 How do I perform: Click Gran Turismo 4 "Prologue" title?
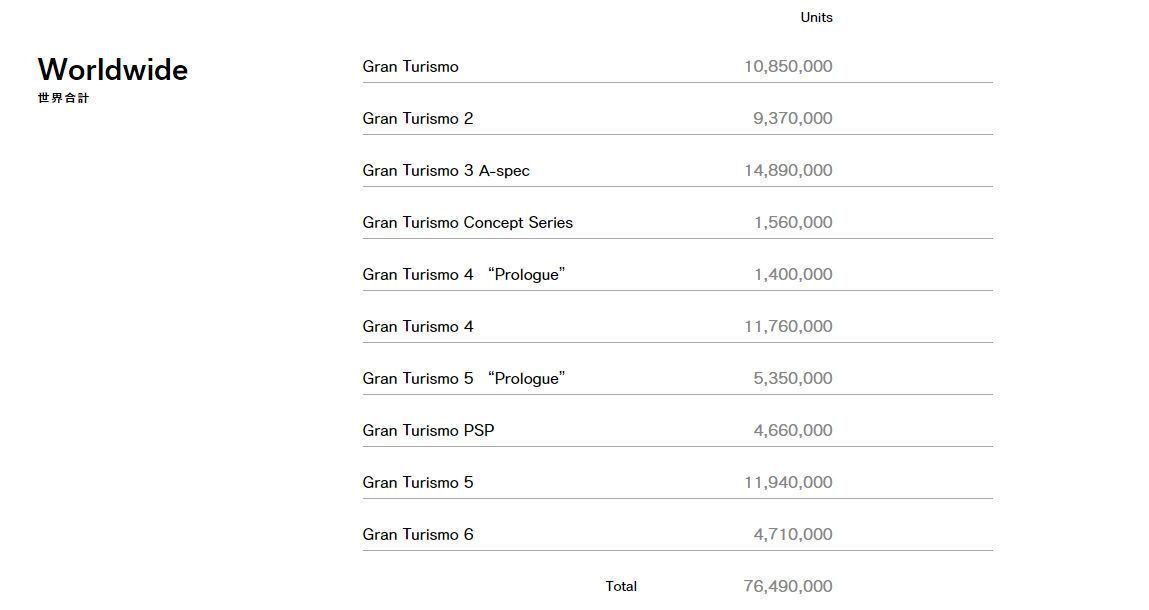point(464,275)
